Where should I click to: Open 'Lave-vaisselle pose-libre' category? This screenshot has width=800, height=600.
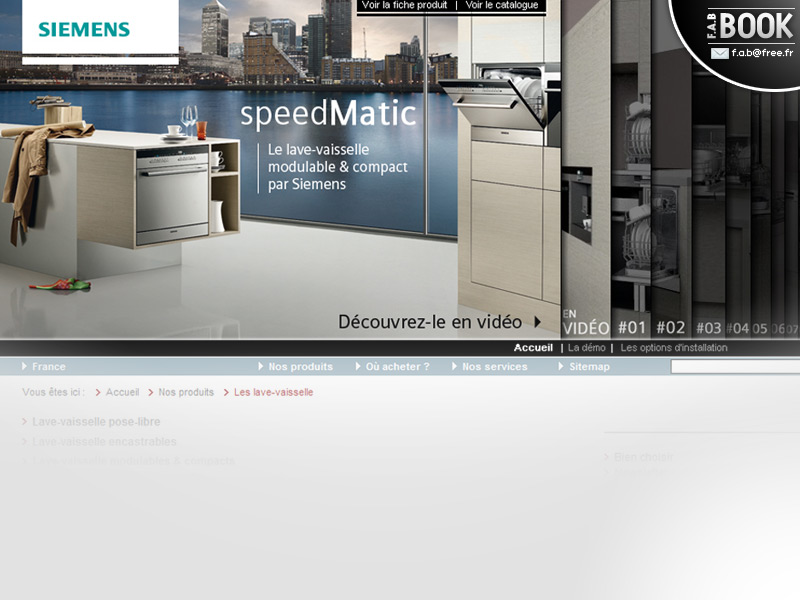tap(96, 422)
